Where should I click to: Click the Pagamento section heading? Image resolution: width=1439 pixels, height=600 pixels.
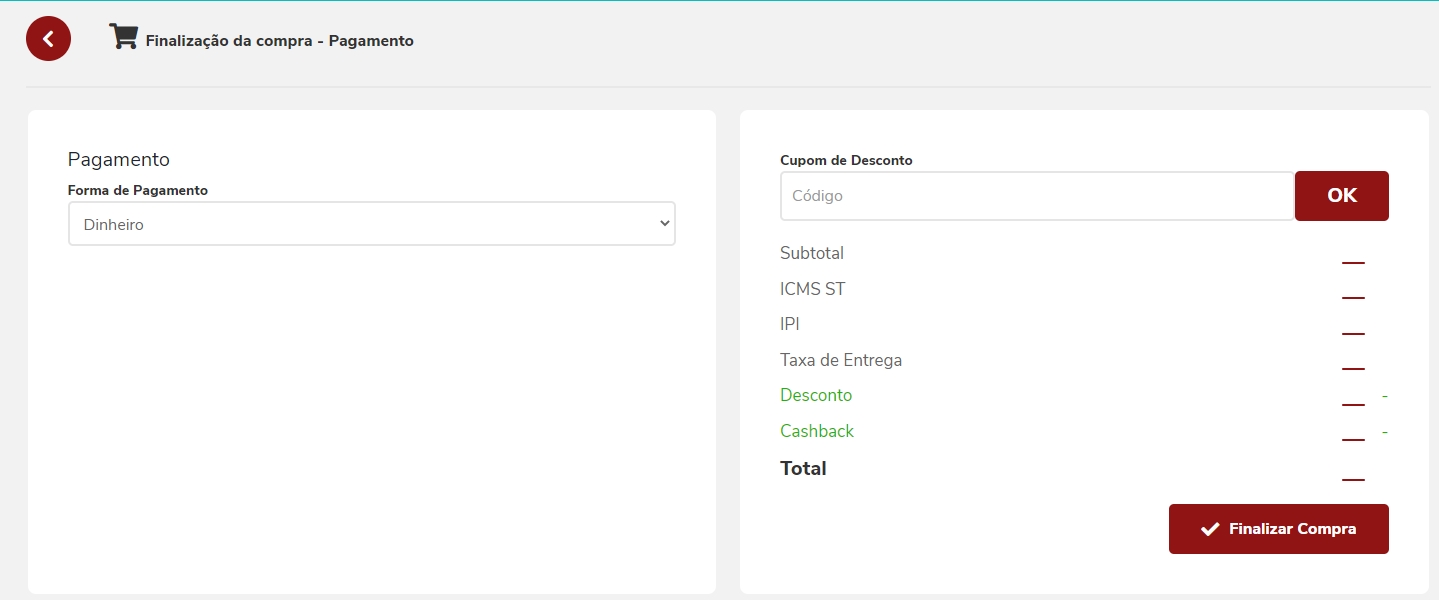pos(118,159)
